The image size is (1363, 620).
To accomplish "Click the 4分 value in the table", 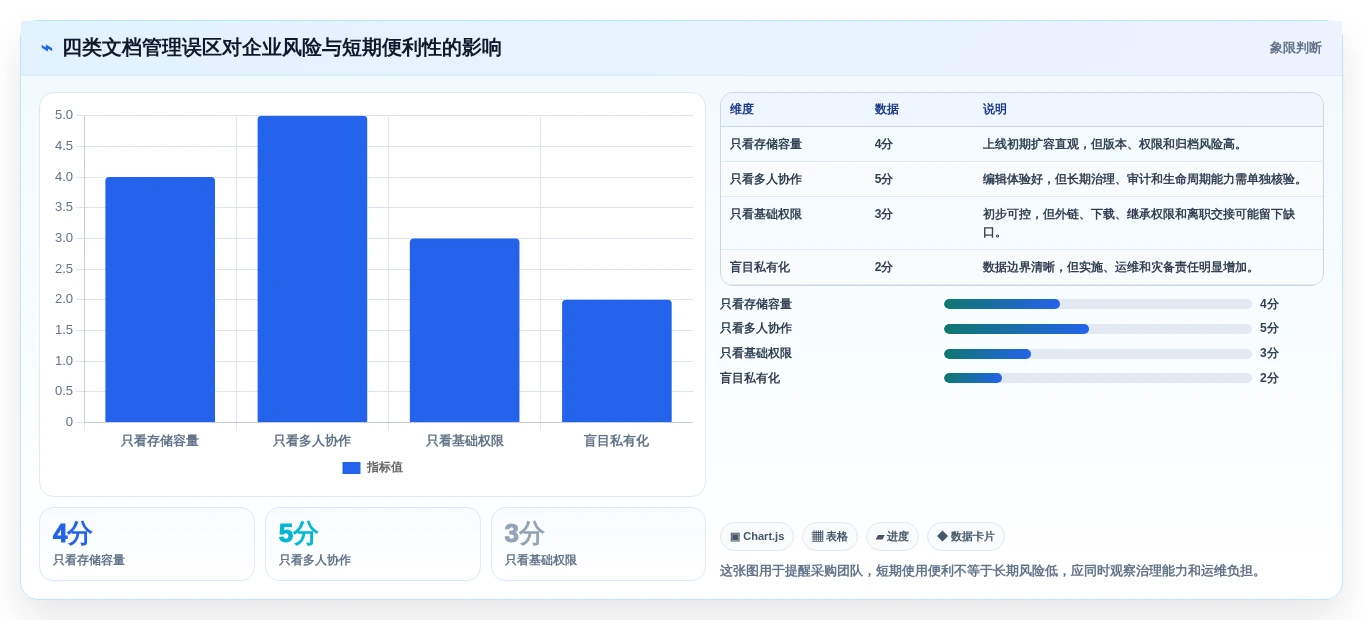I will pyautogui.click(x=884, y=144).
